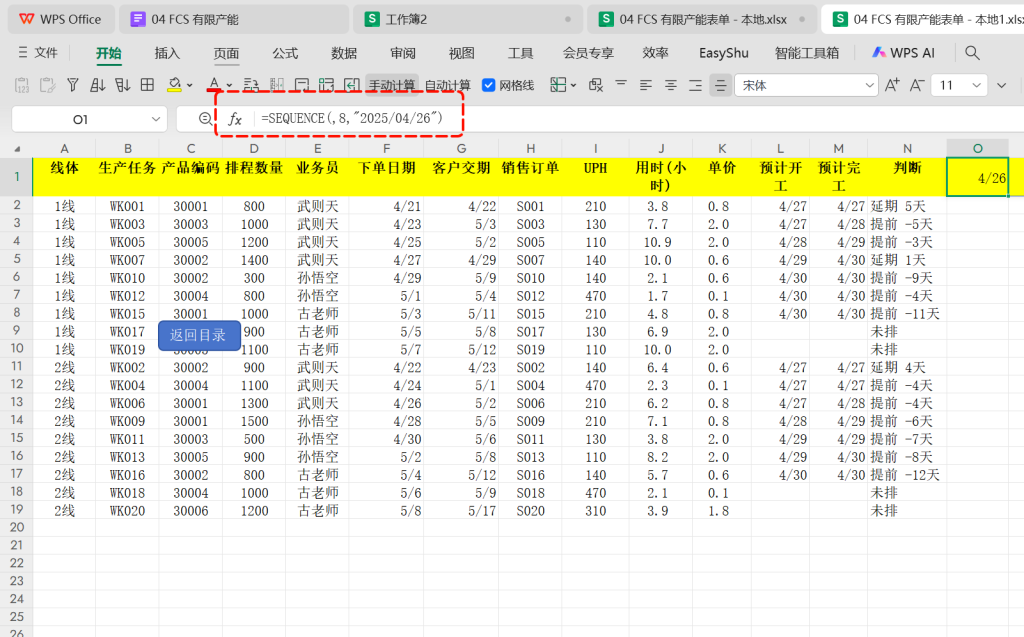Switch to the 页面 ribbon tab
Viewport: 1024px width, 637px height.
pos(226,53)
